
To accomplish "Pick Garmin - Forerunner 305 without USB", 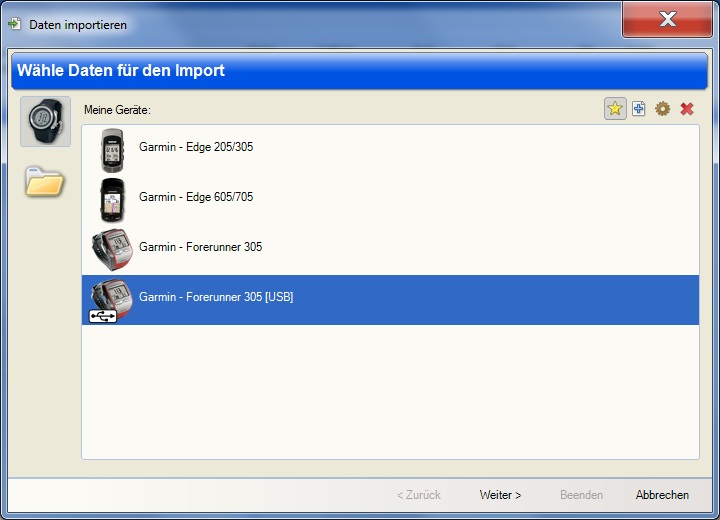I will (200, 247).
